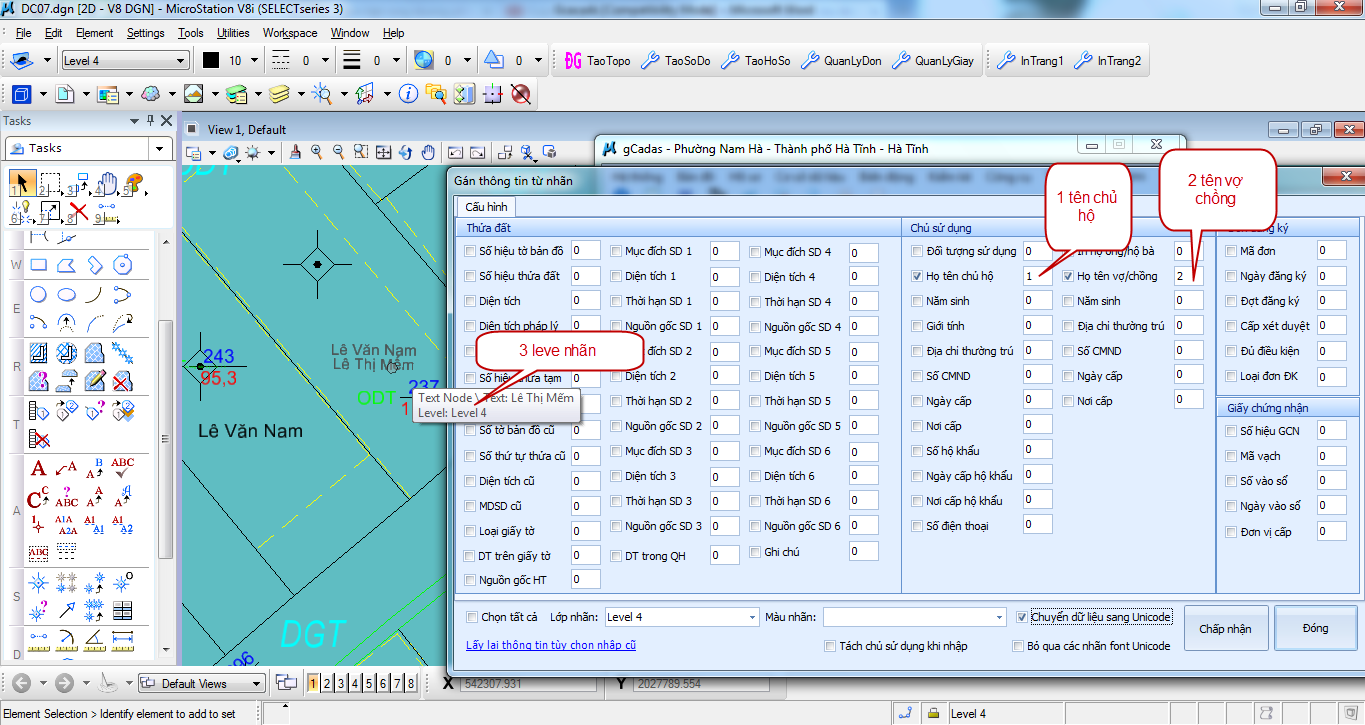Switch to the 'Cấu hình' tab
The image size is (1365, 725).
point(484,207)
